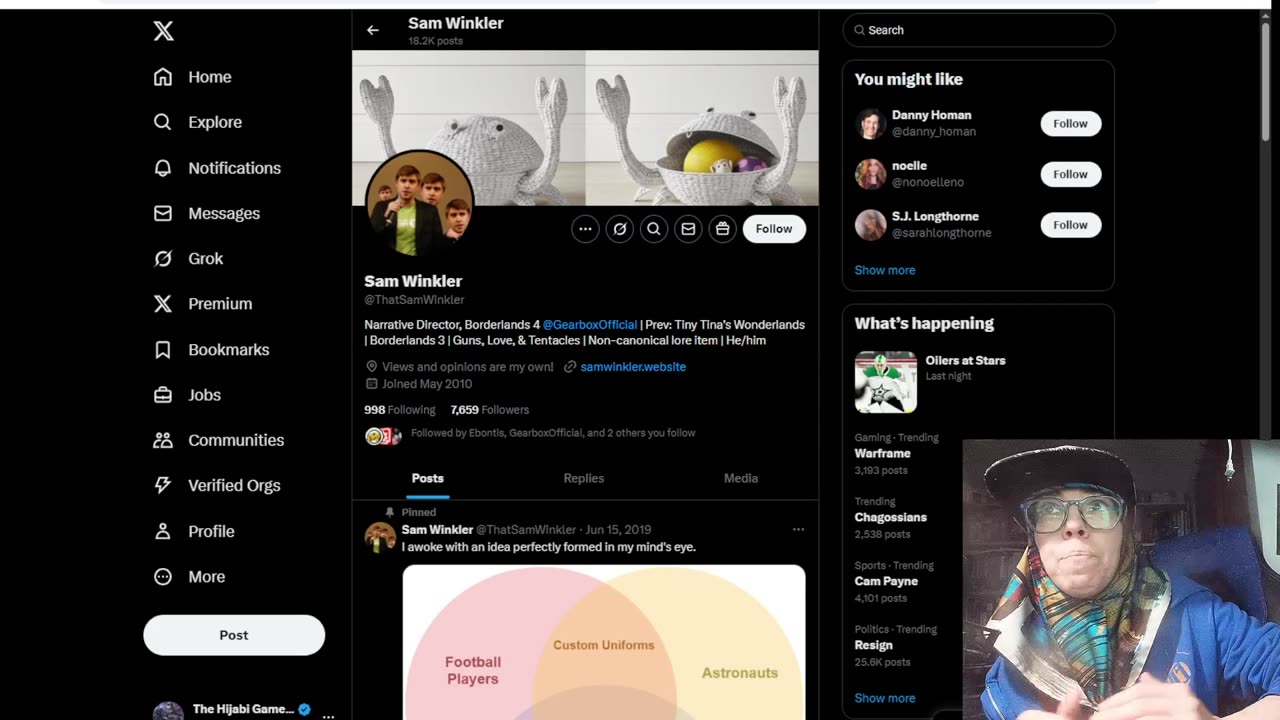The image size is (1280, 720).
Task: Open pinned post options ellipsis
Action: [798, 529]
